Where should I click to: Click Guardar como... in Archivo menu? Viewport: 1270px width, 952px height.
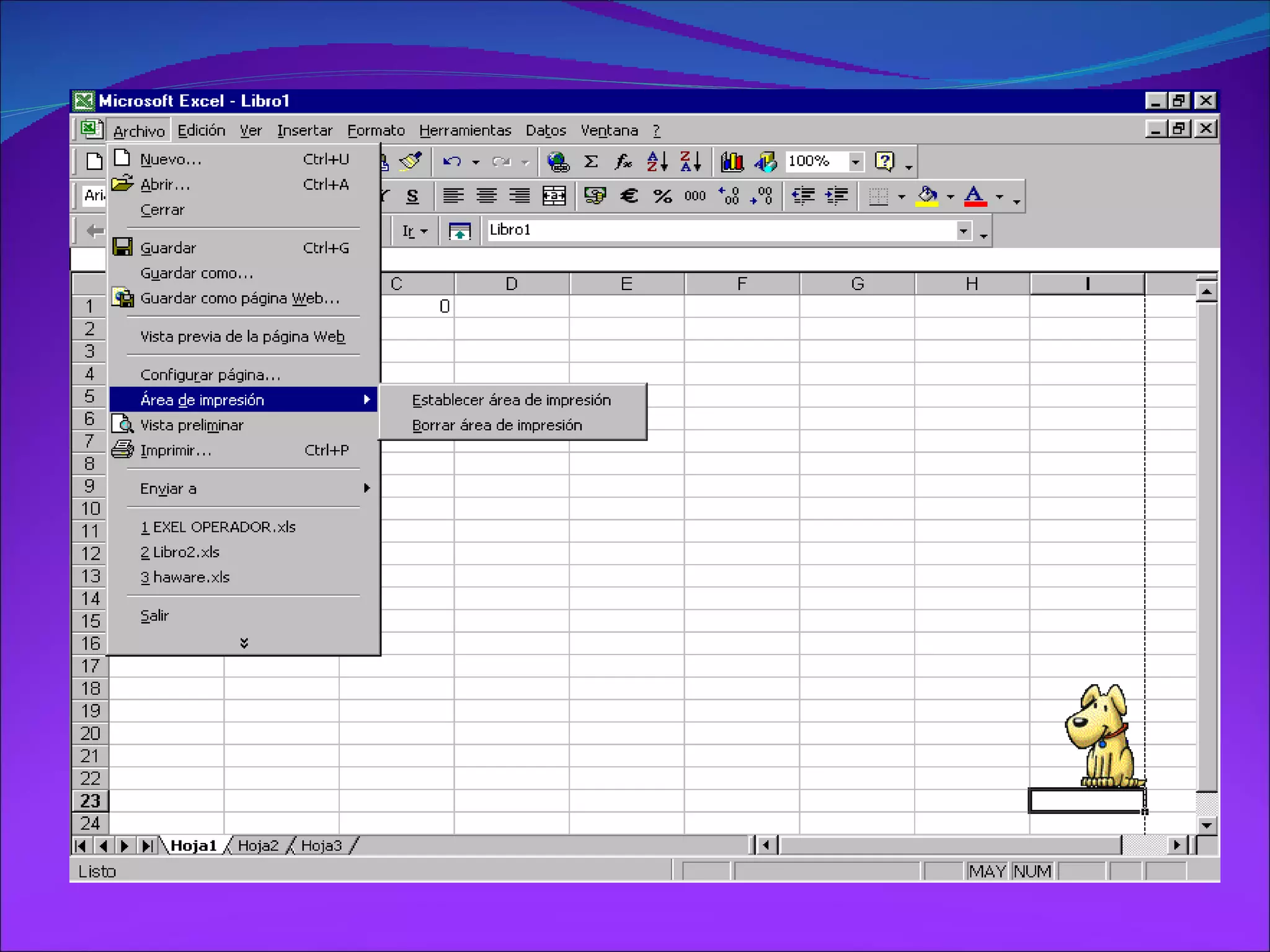tap(197, 273)
